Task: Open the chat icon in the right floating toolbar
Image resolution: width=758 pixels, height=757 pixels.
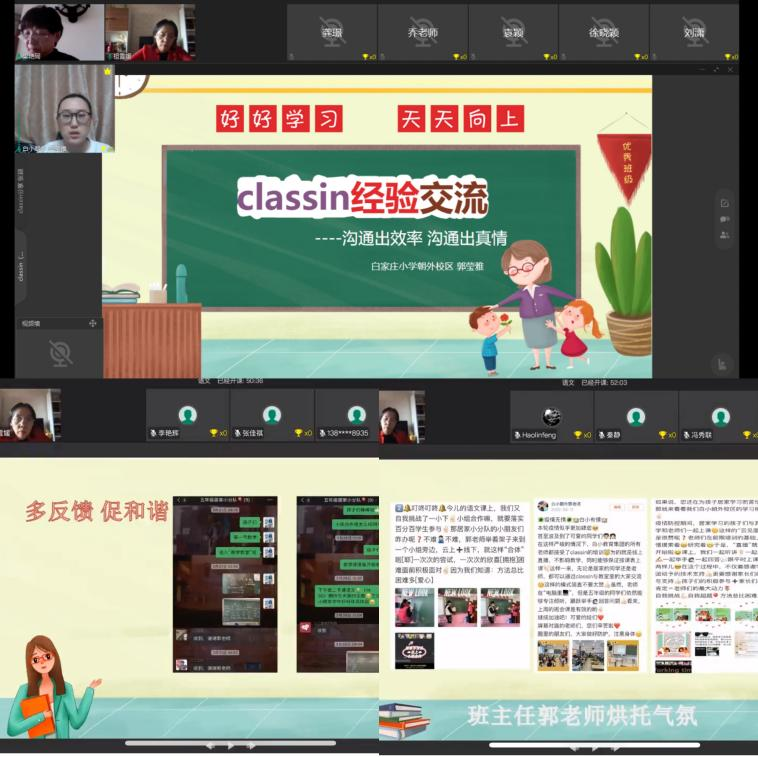Action: coord(724,219)
